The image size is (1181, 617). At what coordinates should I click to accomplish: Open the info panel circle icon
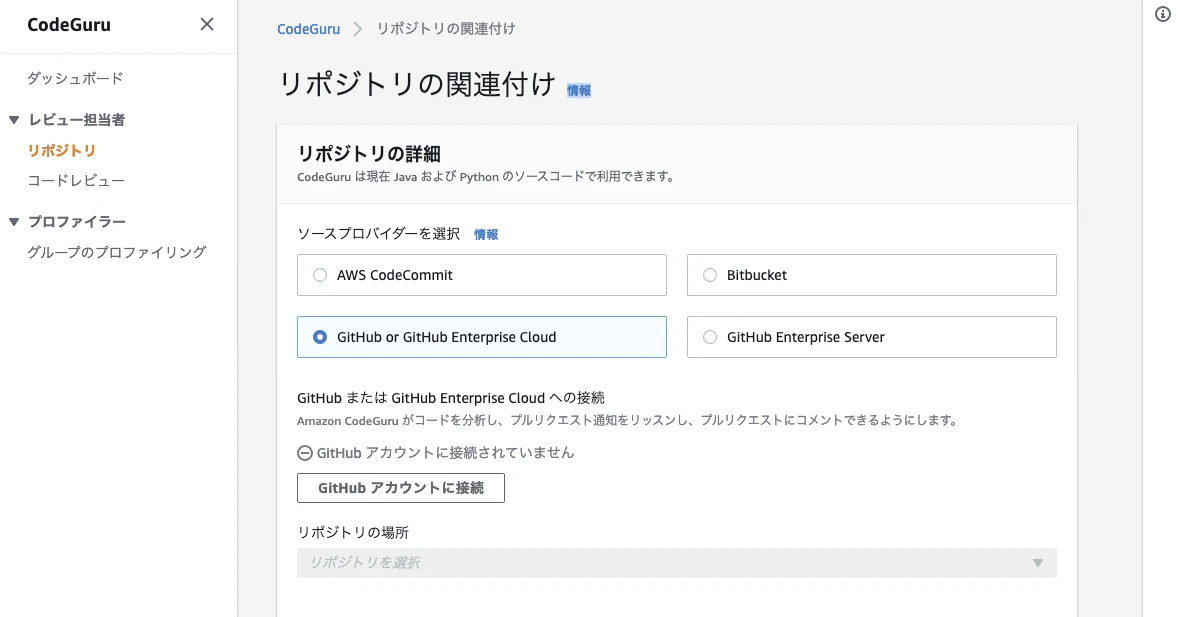[1163, 14]
